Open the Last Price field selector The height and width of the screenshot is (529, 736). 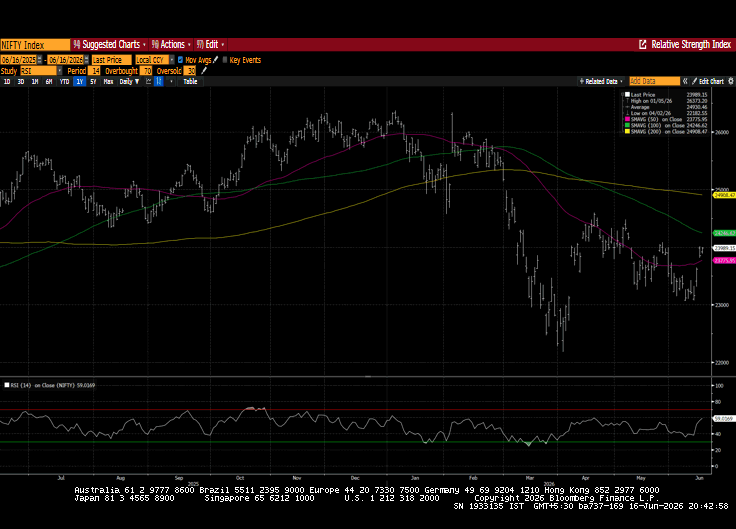tap(111, 60)
